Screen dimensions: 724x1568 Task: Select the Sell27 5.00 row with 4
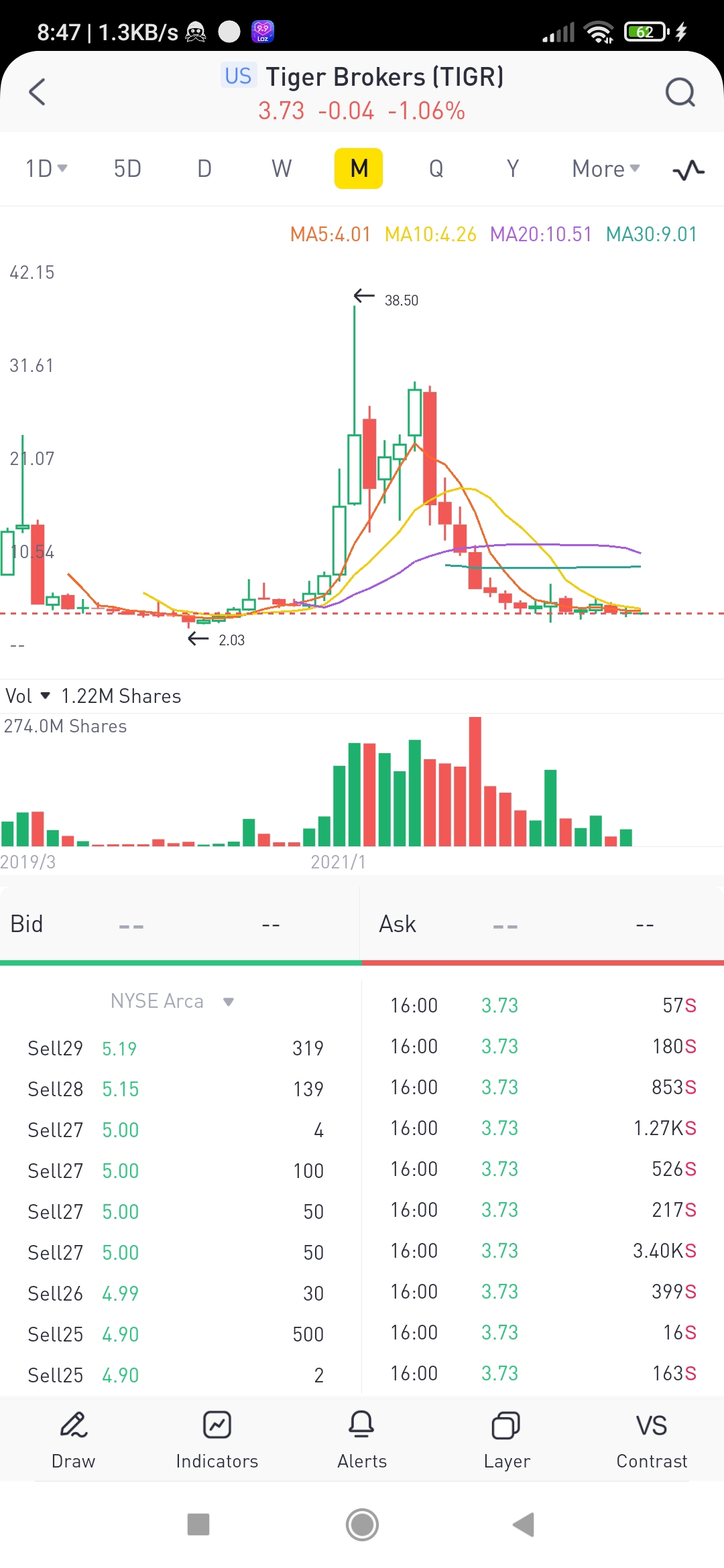(x=176, y=1130)
